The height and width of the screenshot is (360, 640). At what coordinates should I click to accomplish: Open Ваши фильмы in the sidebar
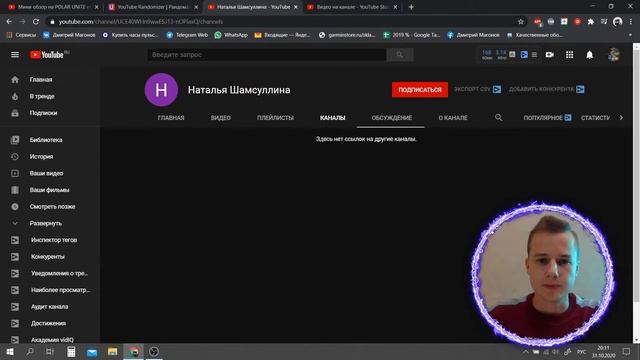point(50,190)
